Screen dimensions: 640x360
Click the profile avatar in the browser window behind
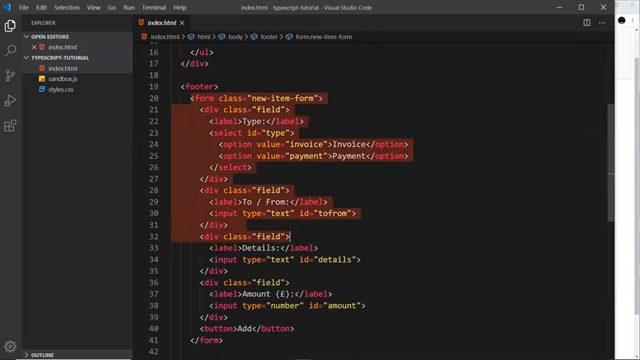[x=622, y=20]
